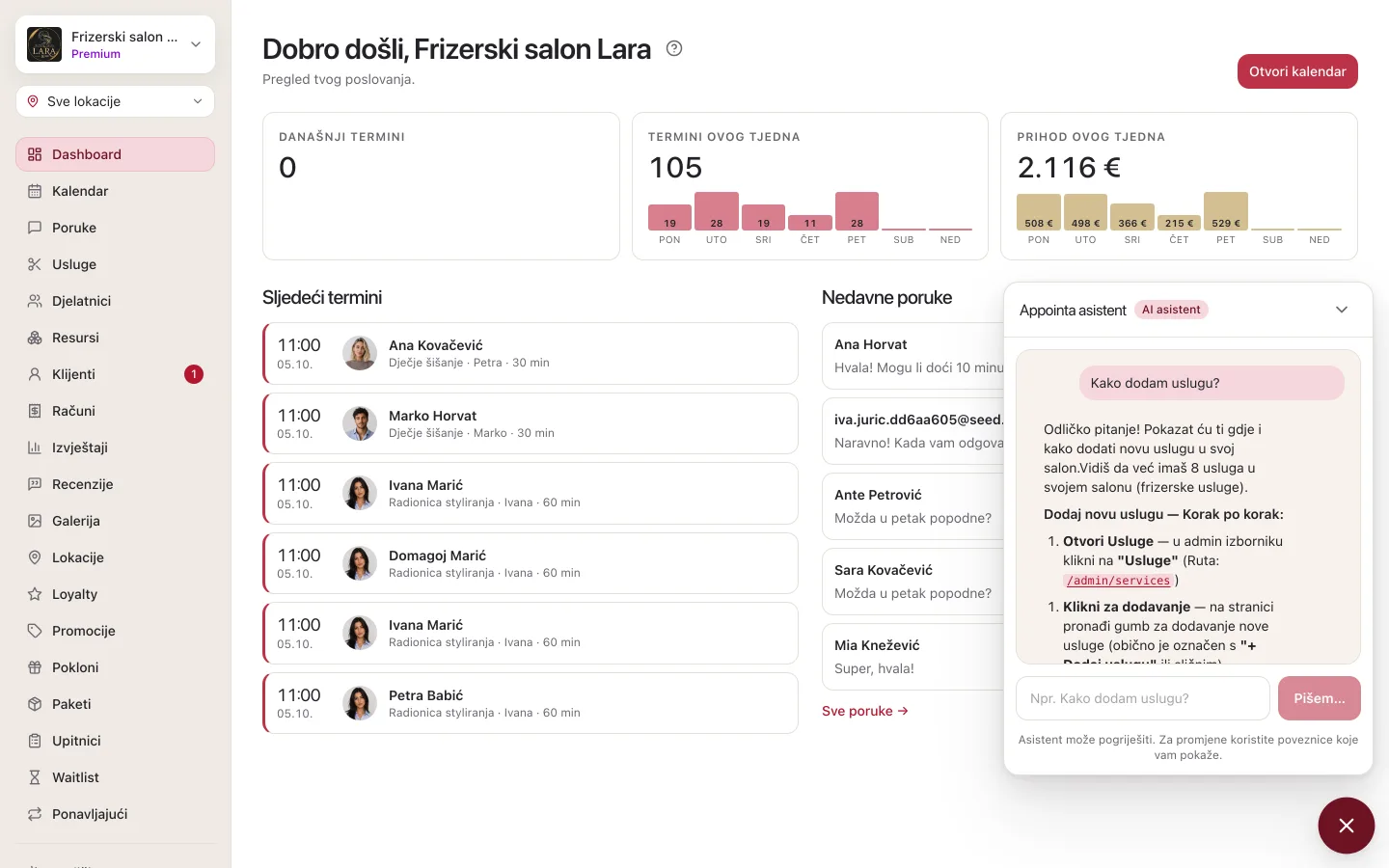Open the Sve lokacije location dropdown

[115, 101]
